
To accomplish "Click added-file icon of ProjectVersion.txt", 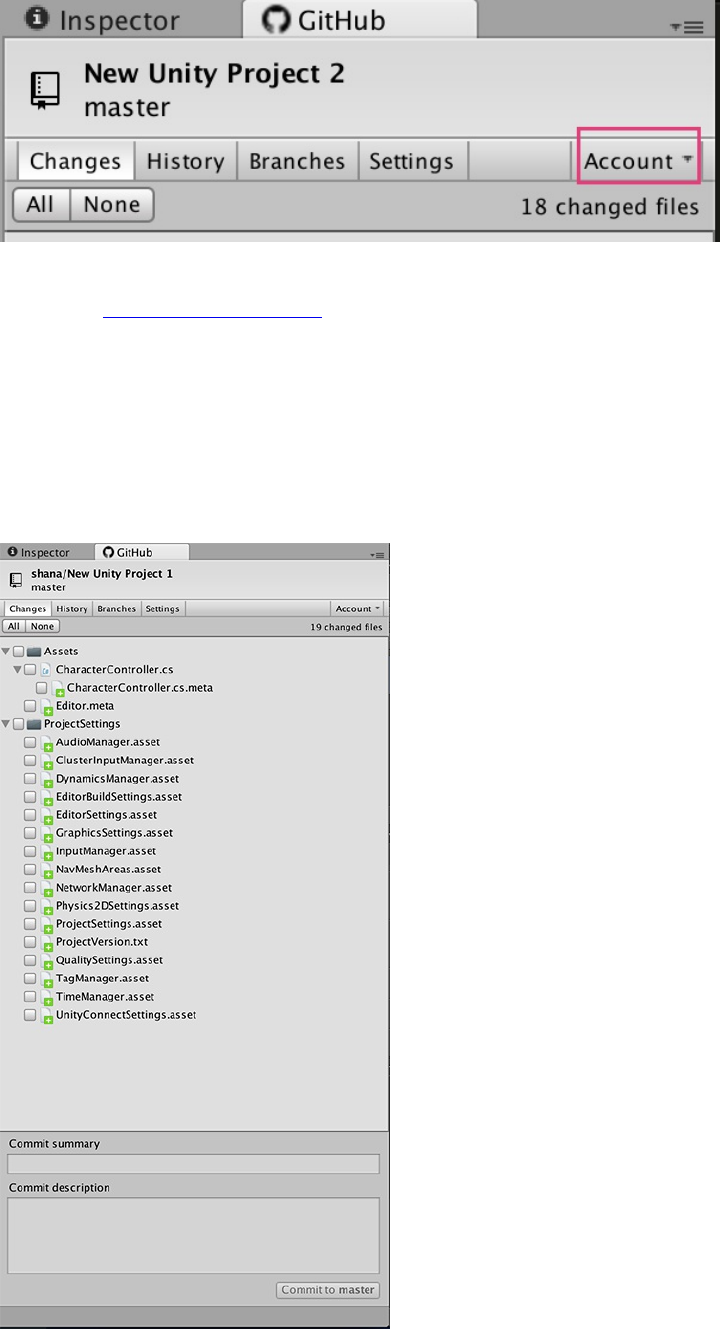I will pos(47,943).
